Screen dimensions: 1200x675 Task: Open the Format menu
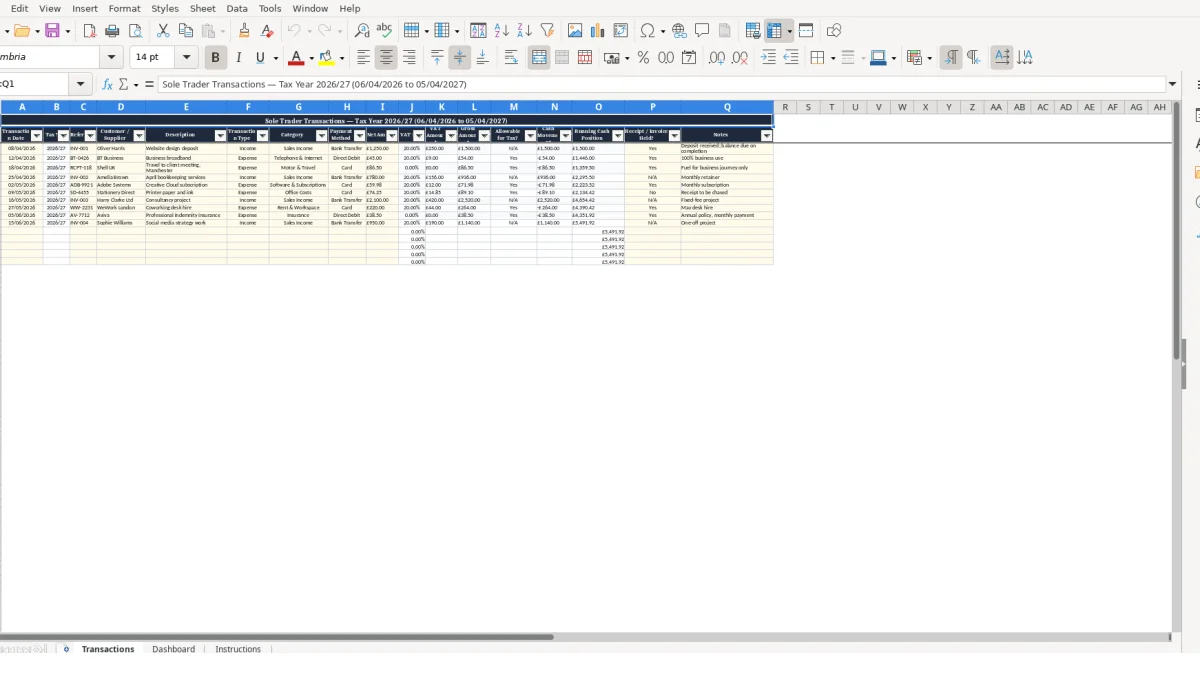[x=125, y=8]
